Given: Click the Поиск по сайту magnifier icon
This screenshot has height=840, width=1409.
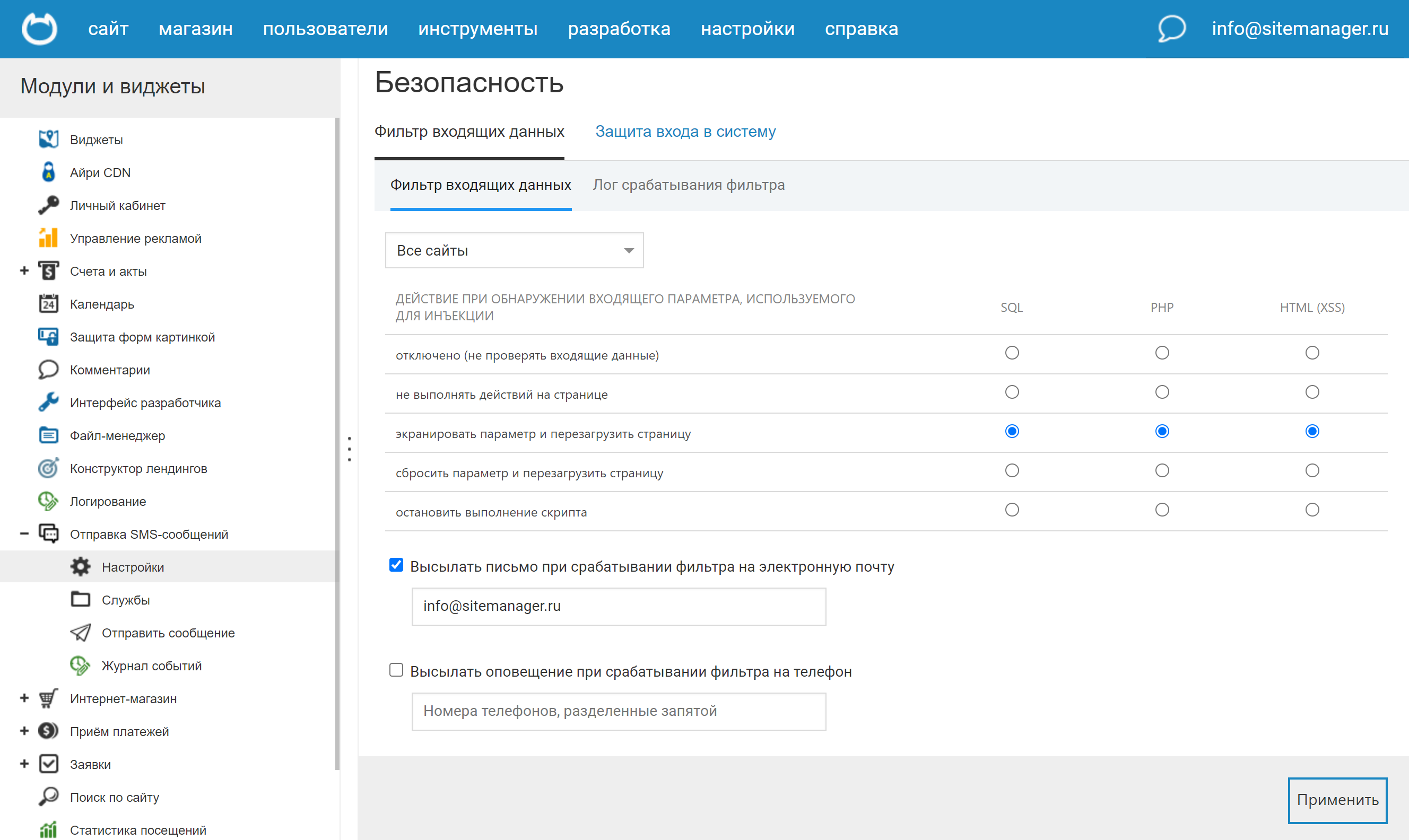Looking at the screenshot, I should tap(49, 797).
